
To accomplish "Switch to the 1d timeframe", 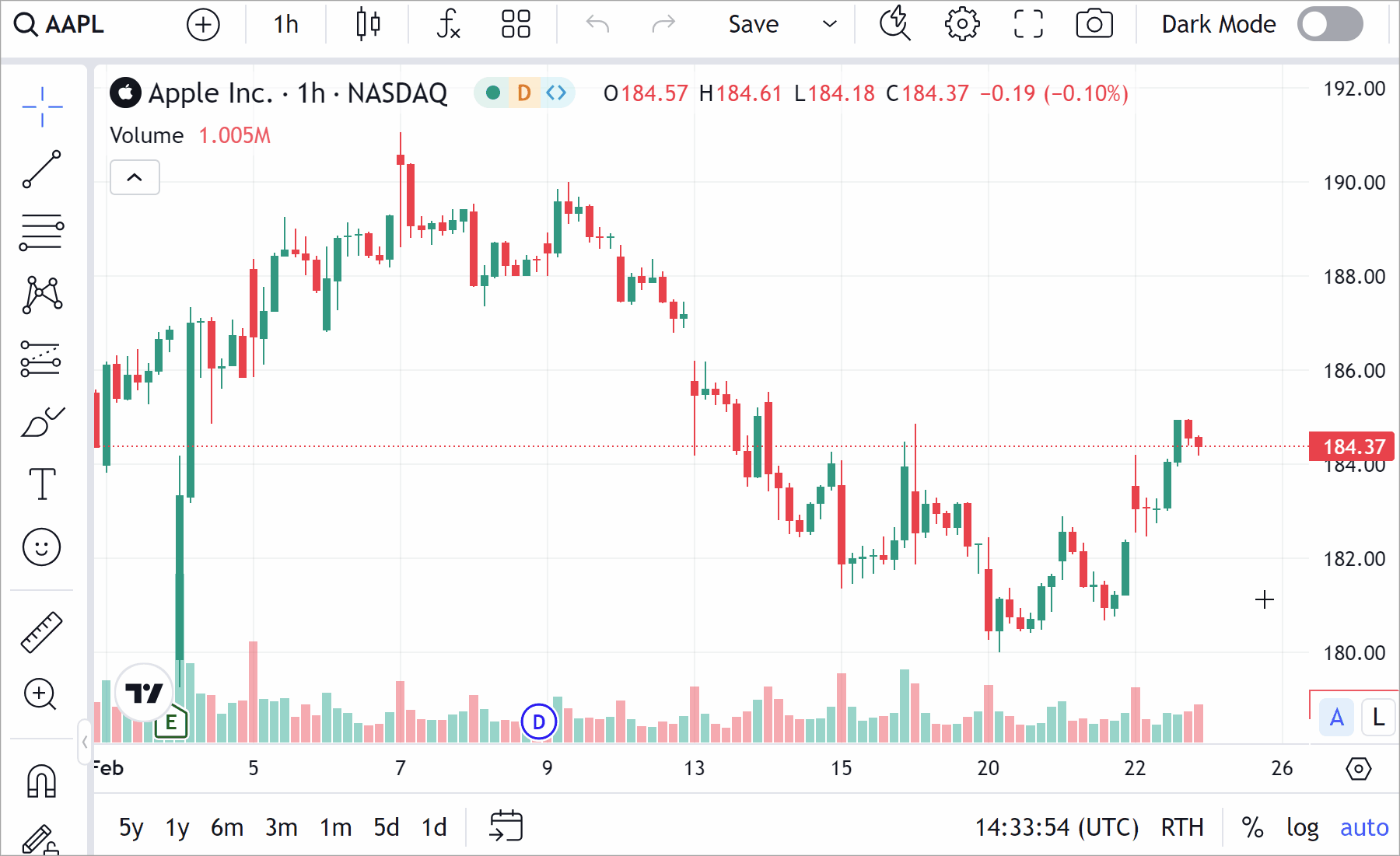I will [x=433, y=827].
